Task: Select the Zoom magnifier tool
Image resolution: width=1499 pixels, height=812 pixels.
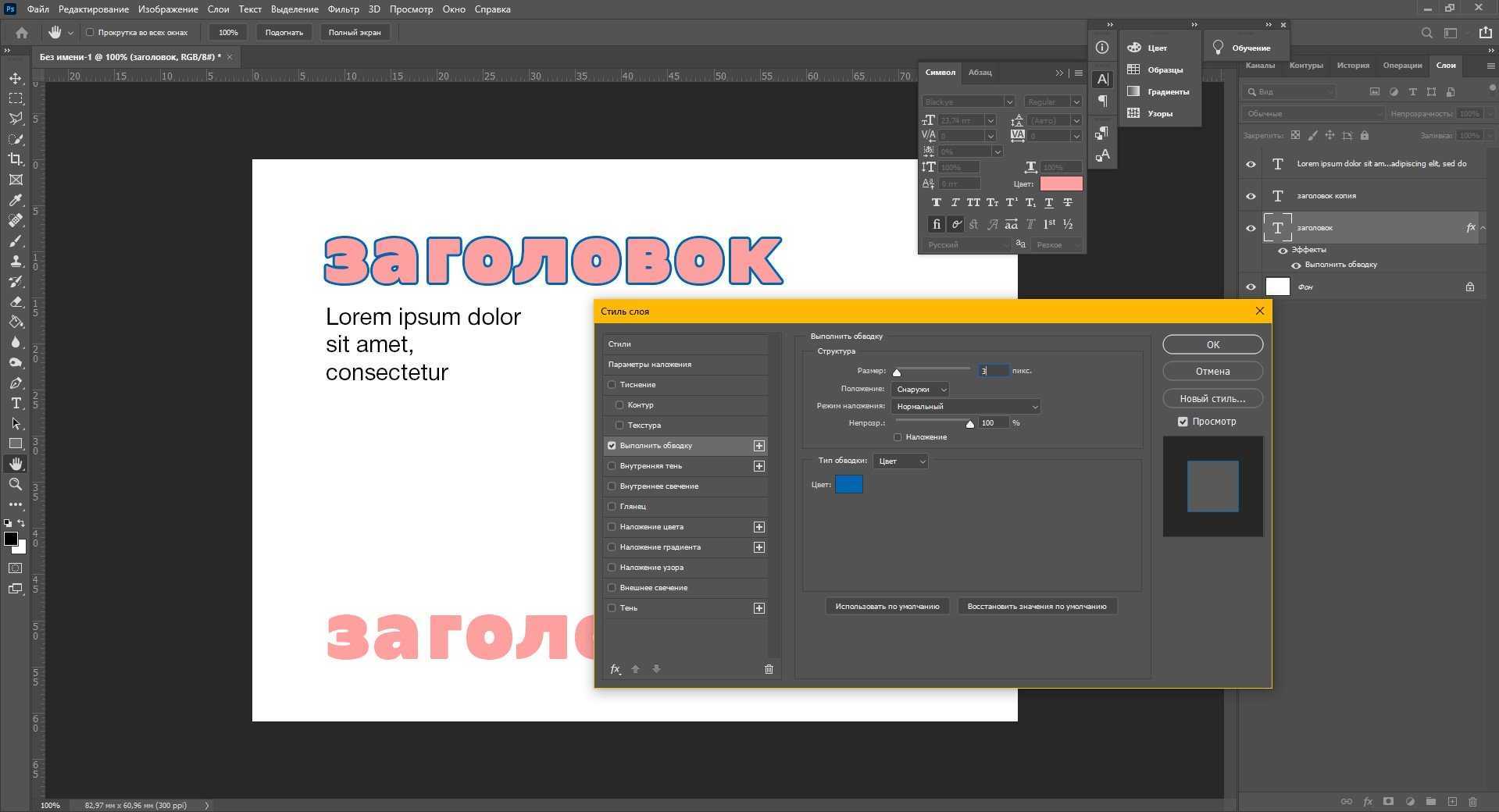Action: pos(16,484)
